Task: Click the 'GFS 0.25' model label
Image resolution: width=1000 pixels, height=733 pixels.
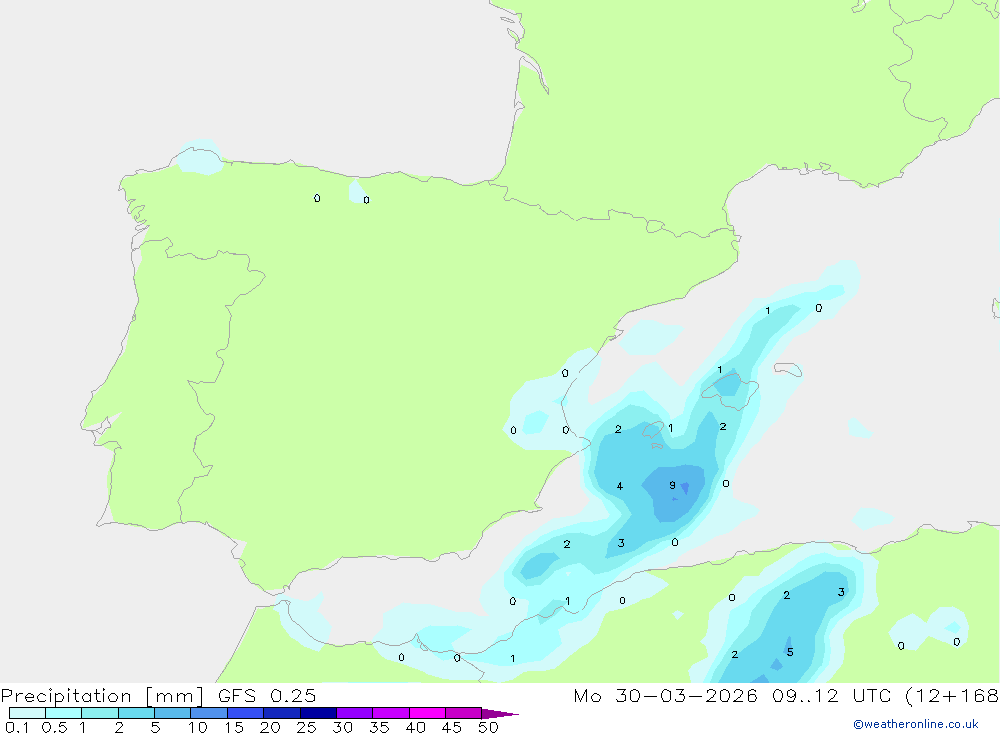Action: pyautogui.click(x=267, y=696)
